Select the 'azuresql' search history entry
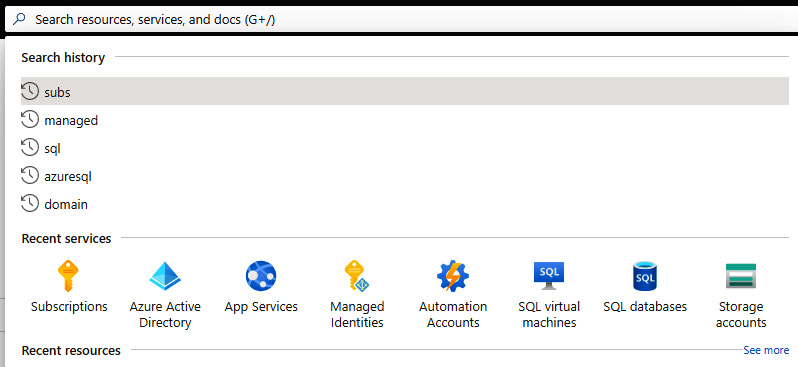 point(405,176)
